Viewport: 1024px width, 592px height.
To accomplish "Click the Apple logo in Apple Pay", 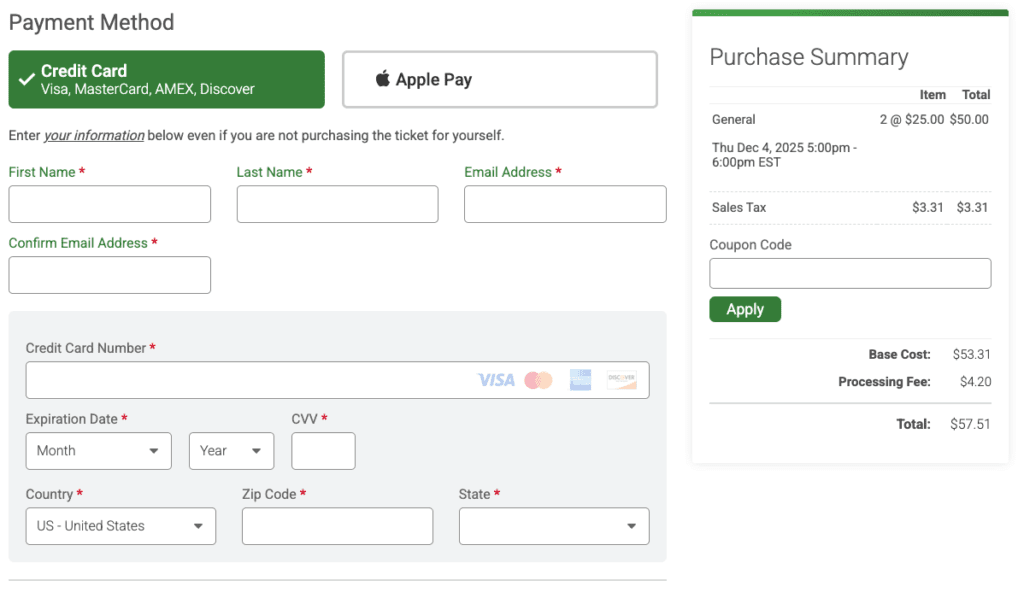I will pos(383,79).
